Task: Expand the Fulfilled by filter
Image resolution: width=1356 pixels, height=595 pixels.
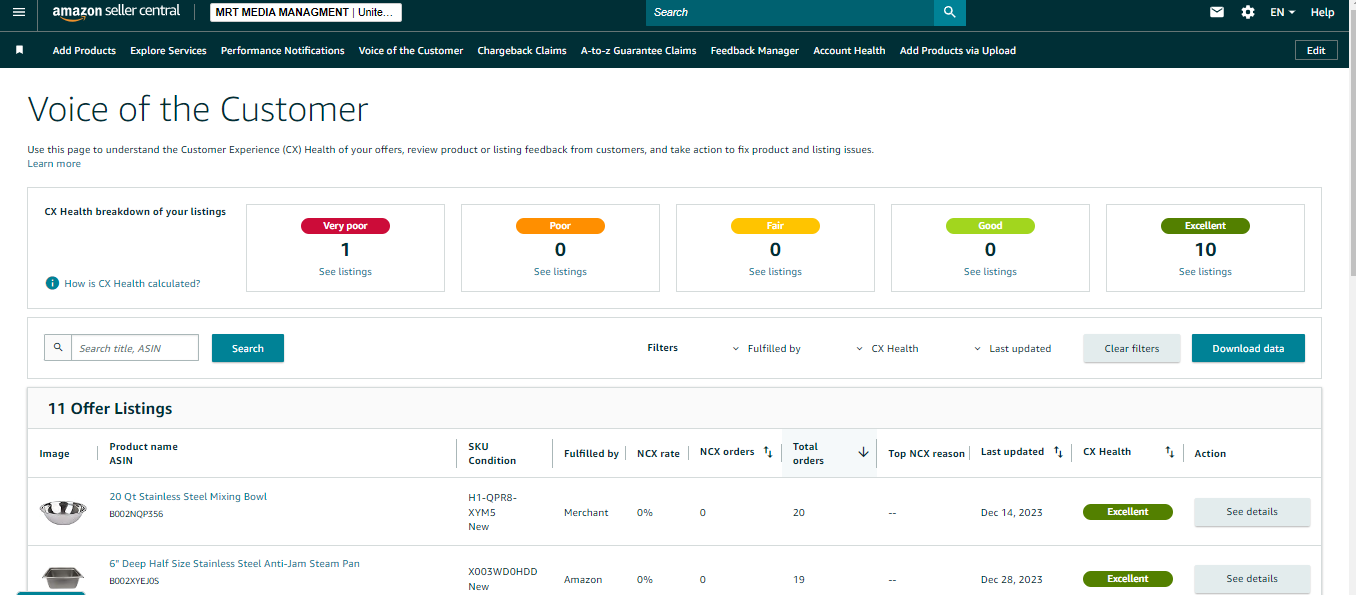Action: point(767,349)
